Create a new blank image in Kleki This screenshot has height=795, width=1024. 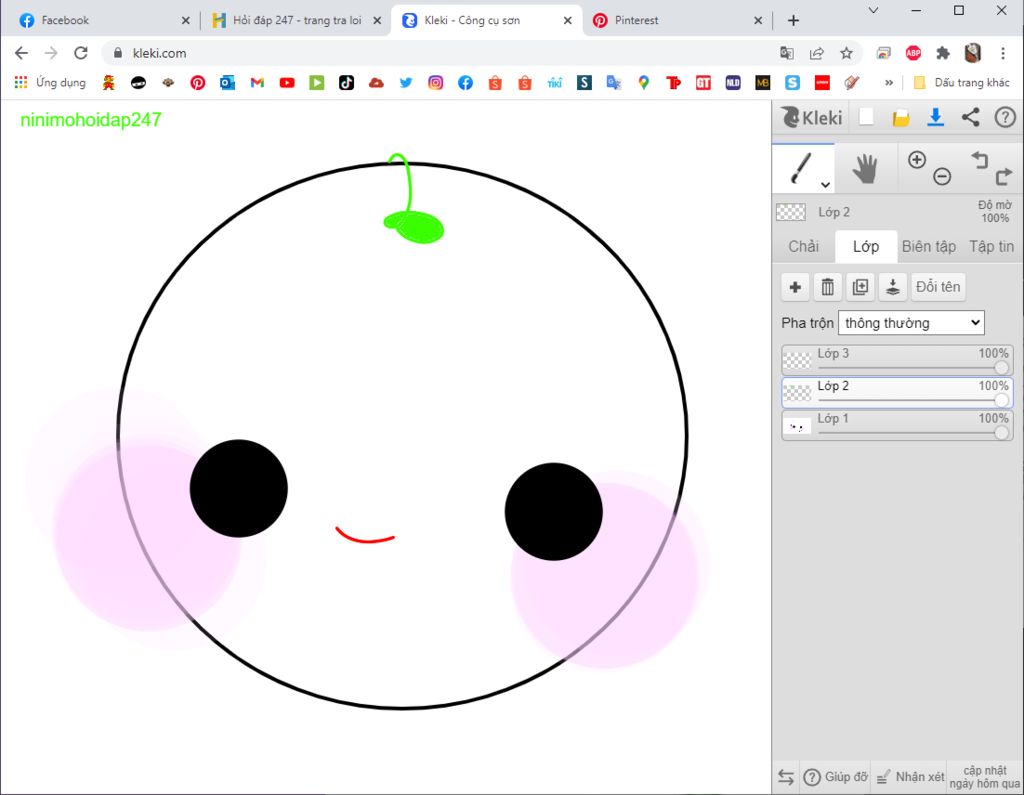(x=866, y=117)
